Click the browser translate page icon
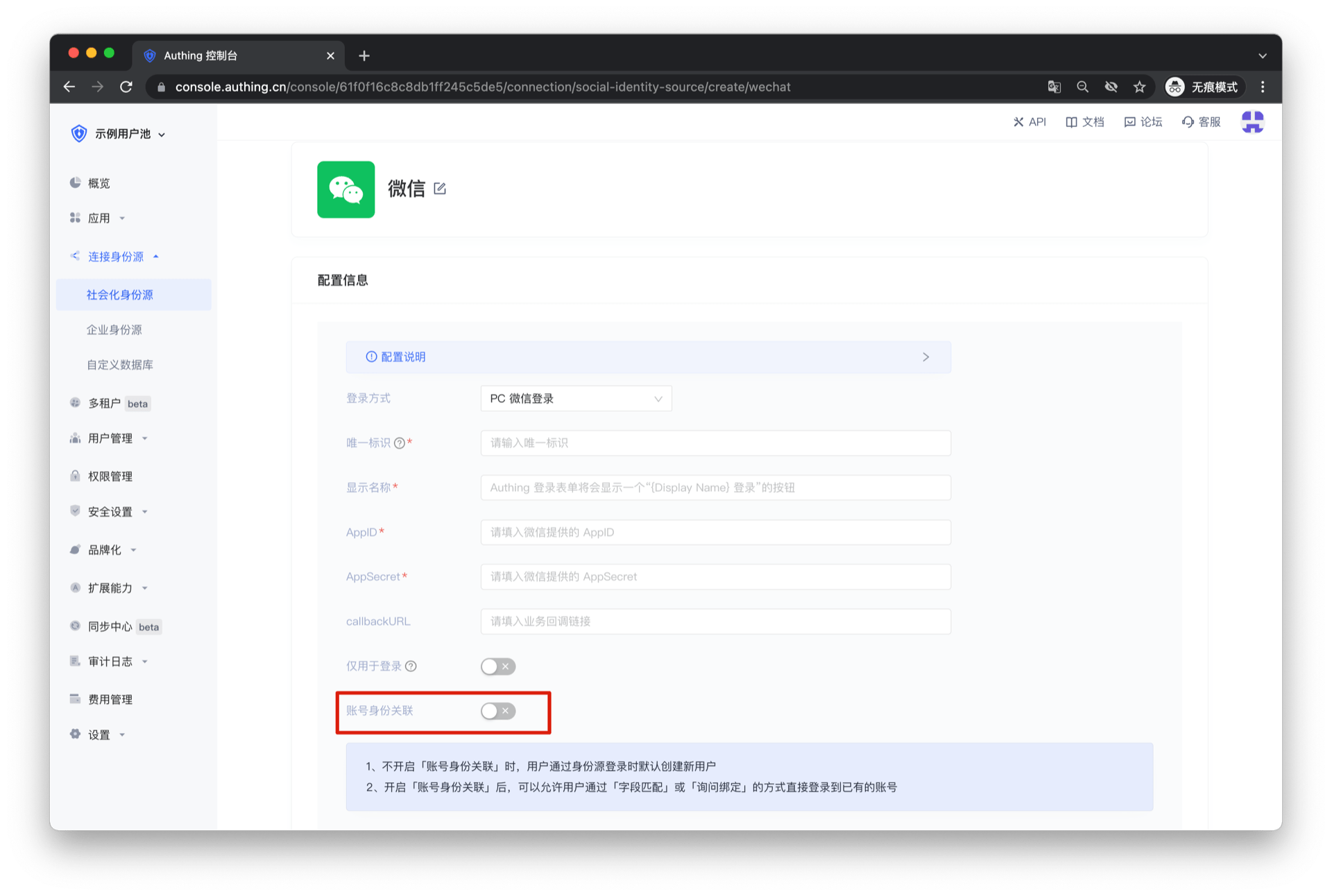Image resolution: width=1332 pixels, height=896 pixels. (x=1054, y=87)
